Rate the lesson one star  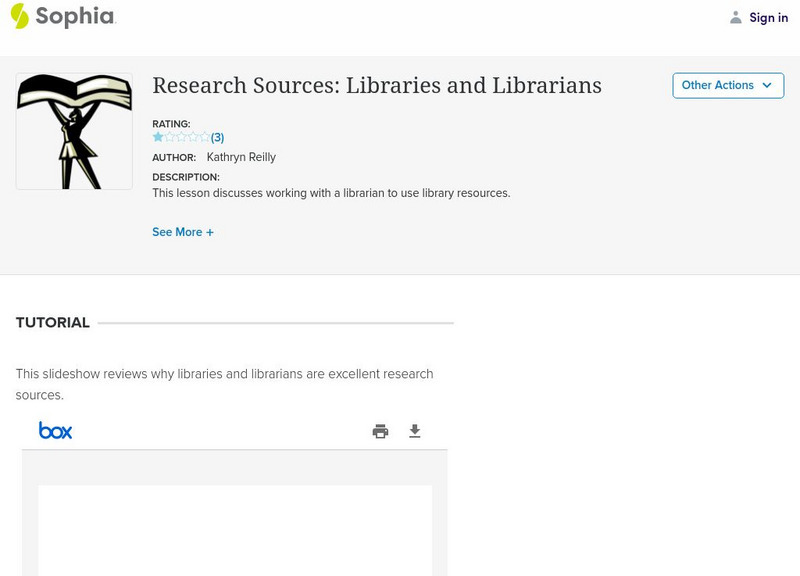(x=158, y=137)
